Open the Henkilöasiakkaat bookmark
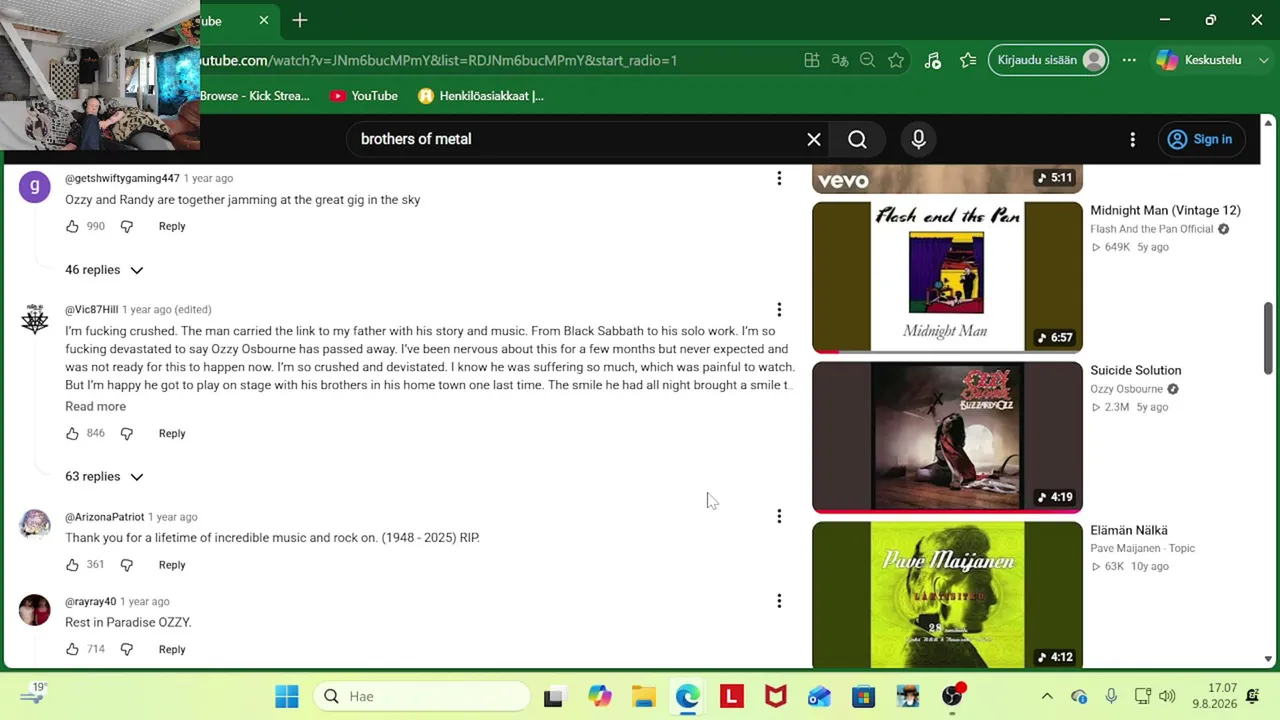 coord(481,96)
